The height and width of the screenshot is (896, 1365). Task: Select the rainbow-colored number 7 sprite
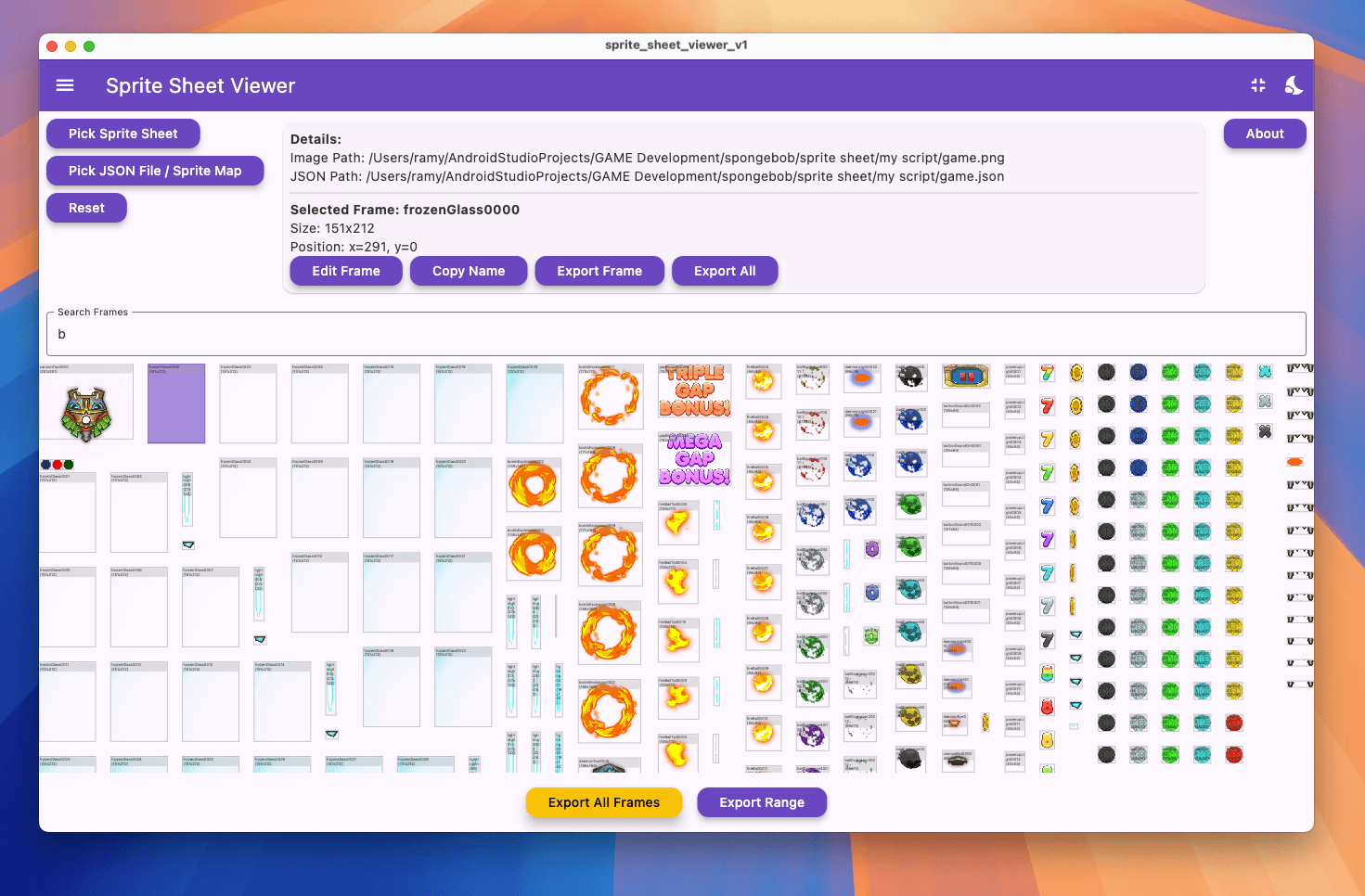pos(1047,373)
